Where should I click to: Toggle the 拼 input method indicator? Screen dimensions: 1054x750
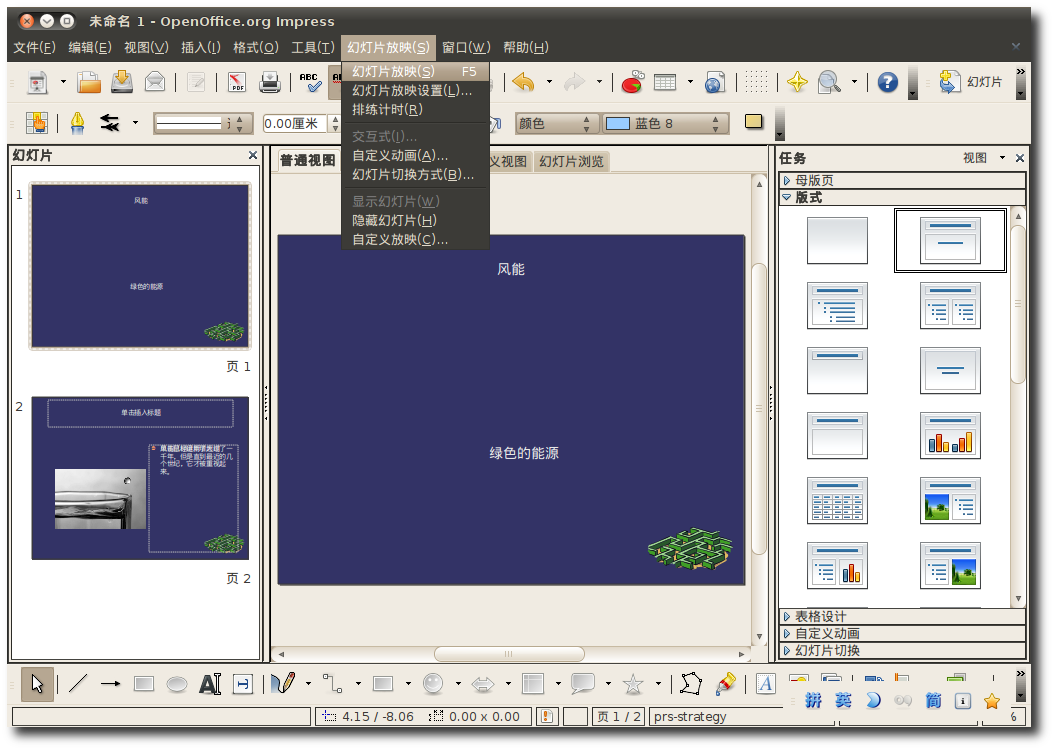point(813,701)
